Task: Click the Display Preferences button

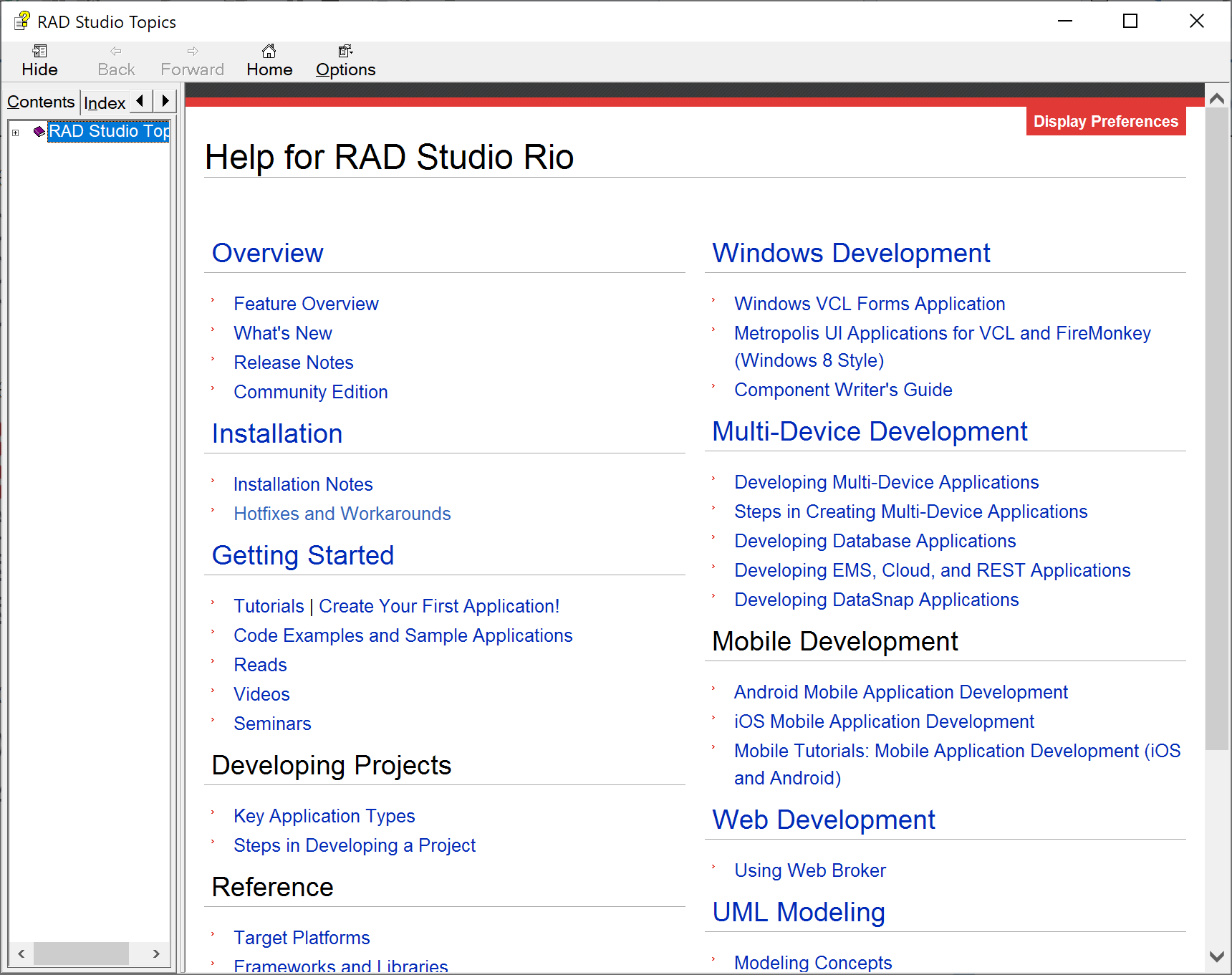Action: point(1105,122)
